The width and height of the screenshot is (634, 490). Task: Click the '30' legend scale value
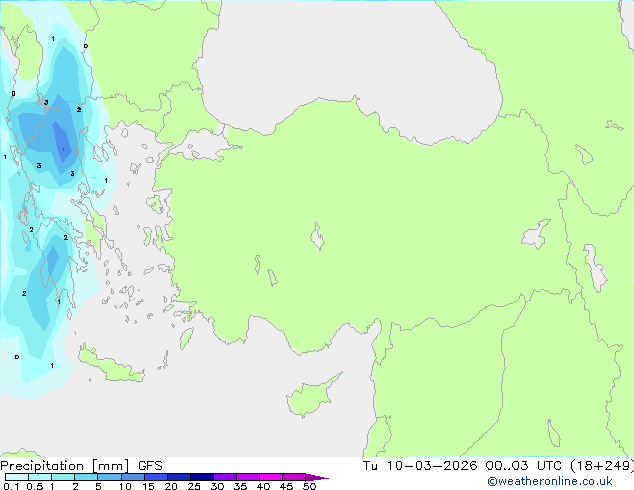click(217, 486)
